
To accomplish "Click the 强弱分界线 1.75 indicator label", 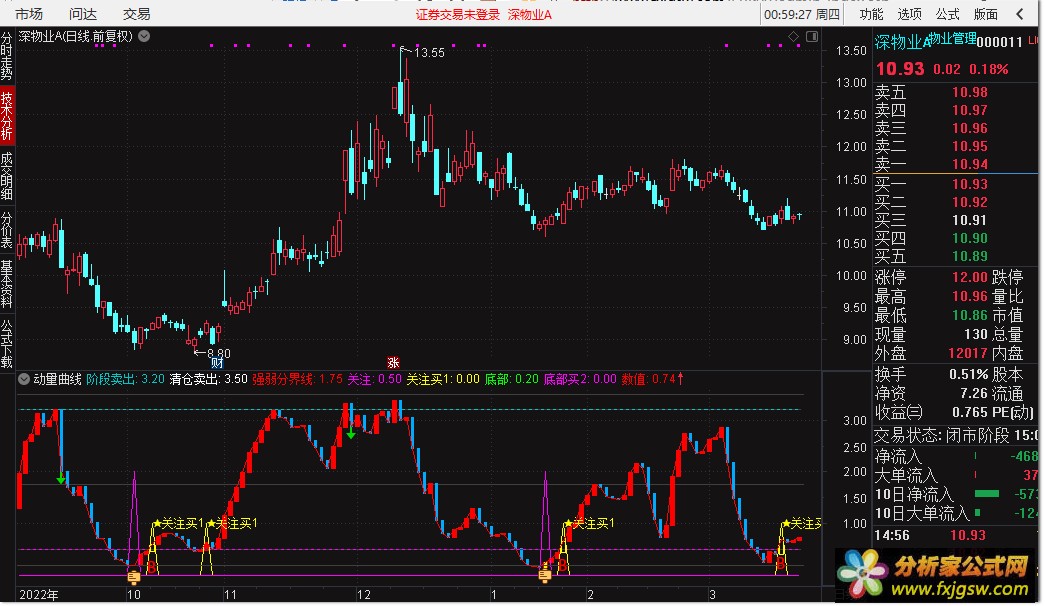I will 297,379.
